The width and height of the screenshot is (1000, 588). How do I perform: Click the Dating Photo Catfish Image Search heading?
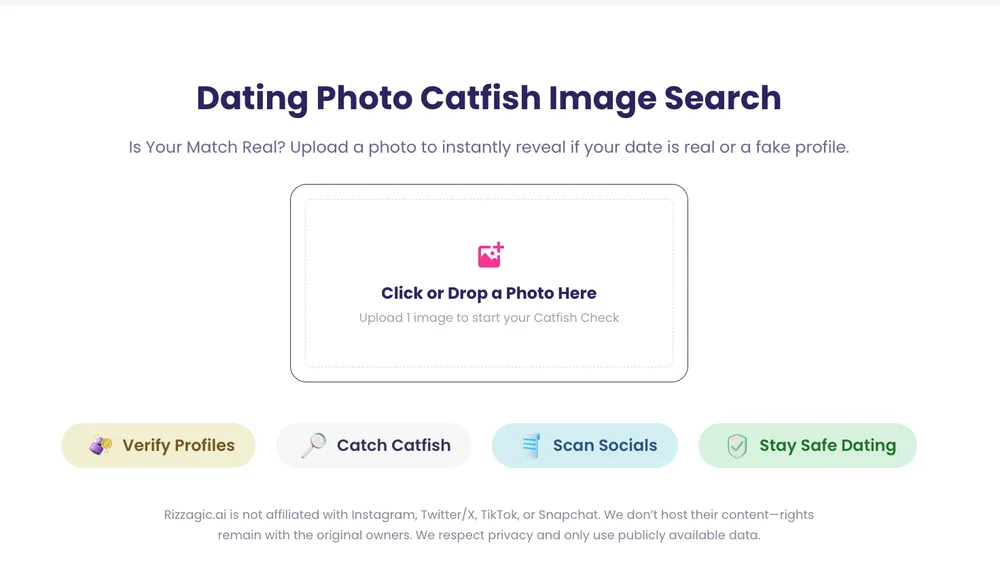pyautogui.click(x=488, y=98)
